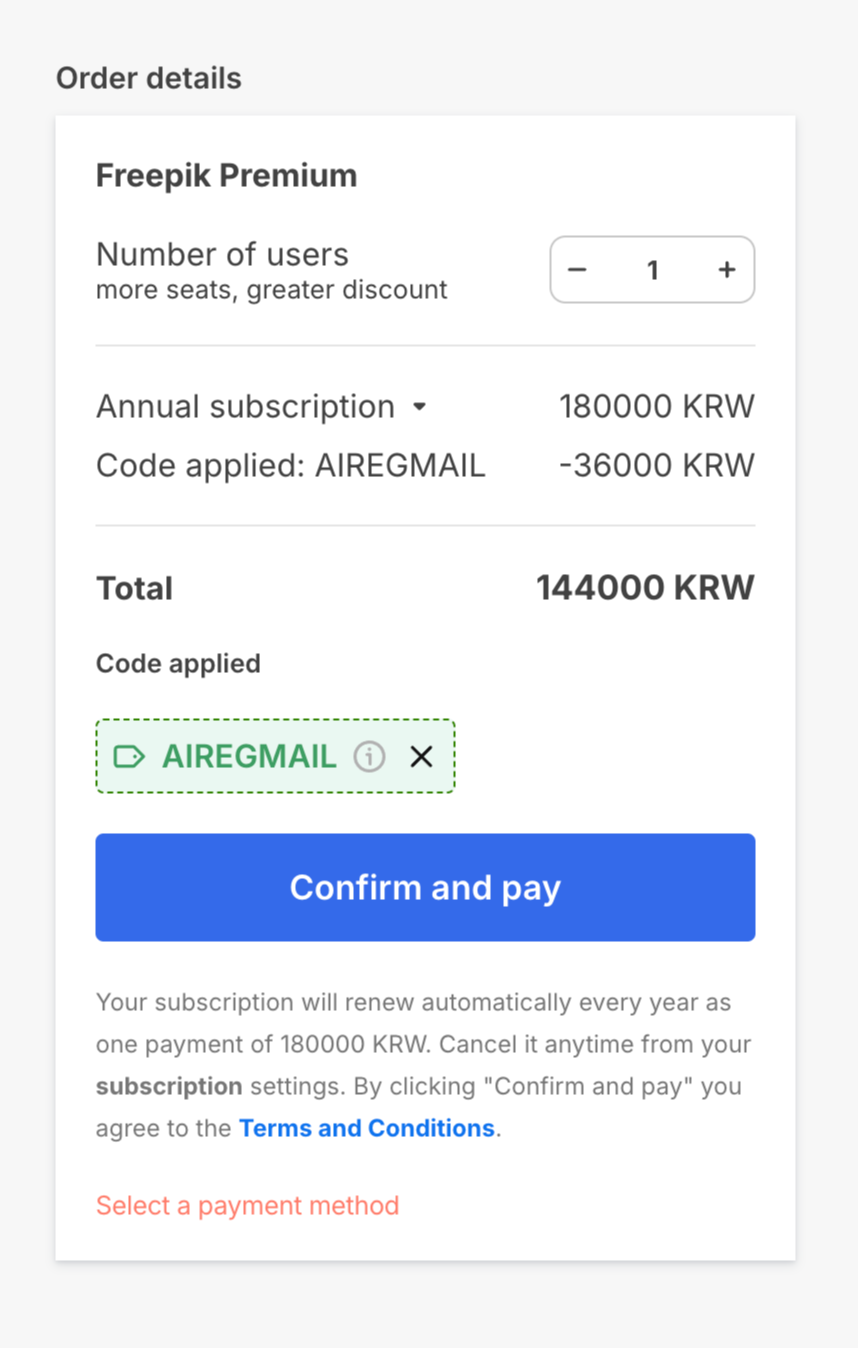Click the bold subscription settings word
The height and width of the screenshot is (1348, 858).
point(169,1086)
